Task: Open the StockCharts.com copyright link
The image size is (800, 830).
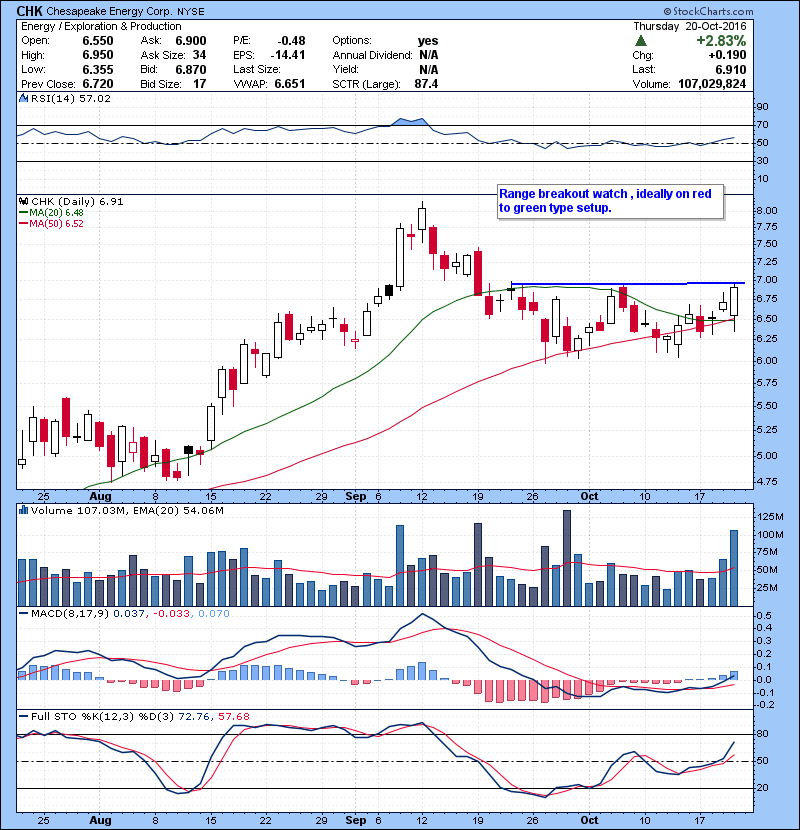Action: click(708, 12)
